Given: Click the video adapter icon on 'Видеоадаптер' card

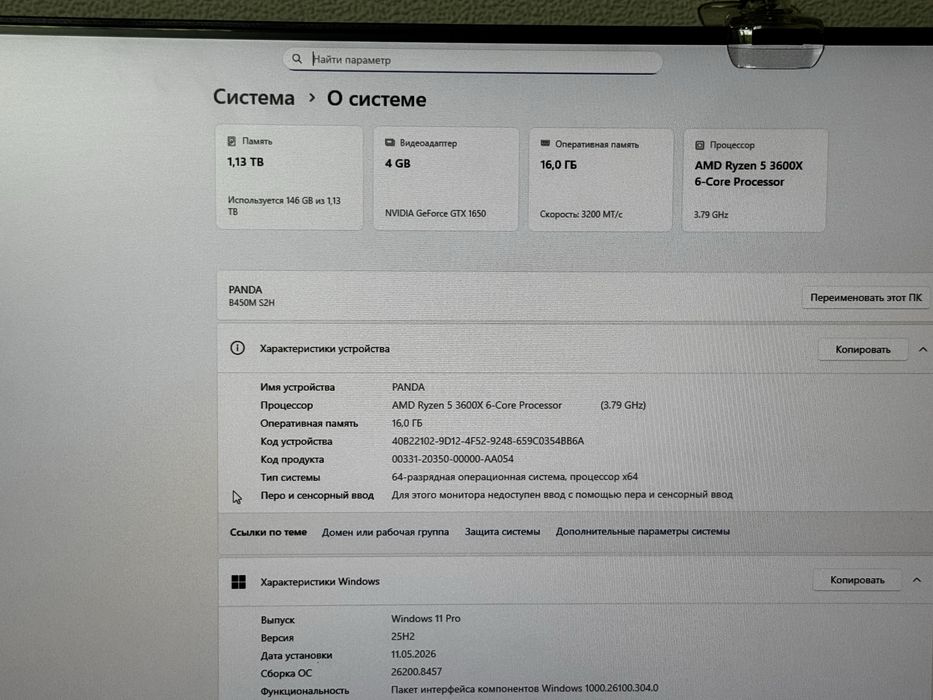Looking at the screenshot, I should click(390, 143).
